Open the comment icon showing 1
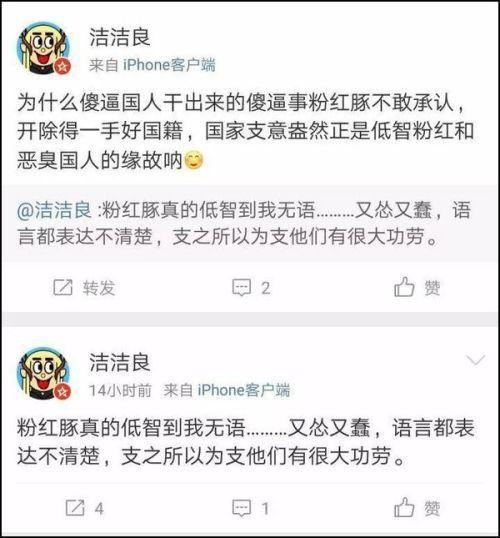 [242, 508]
